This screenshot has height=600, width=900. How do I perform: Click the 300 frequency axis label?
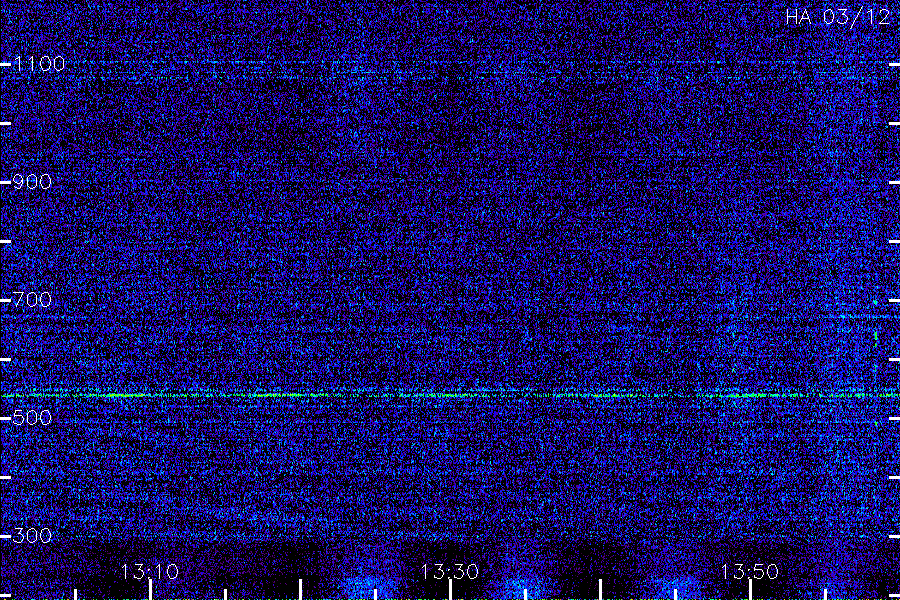(32, 536)
